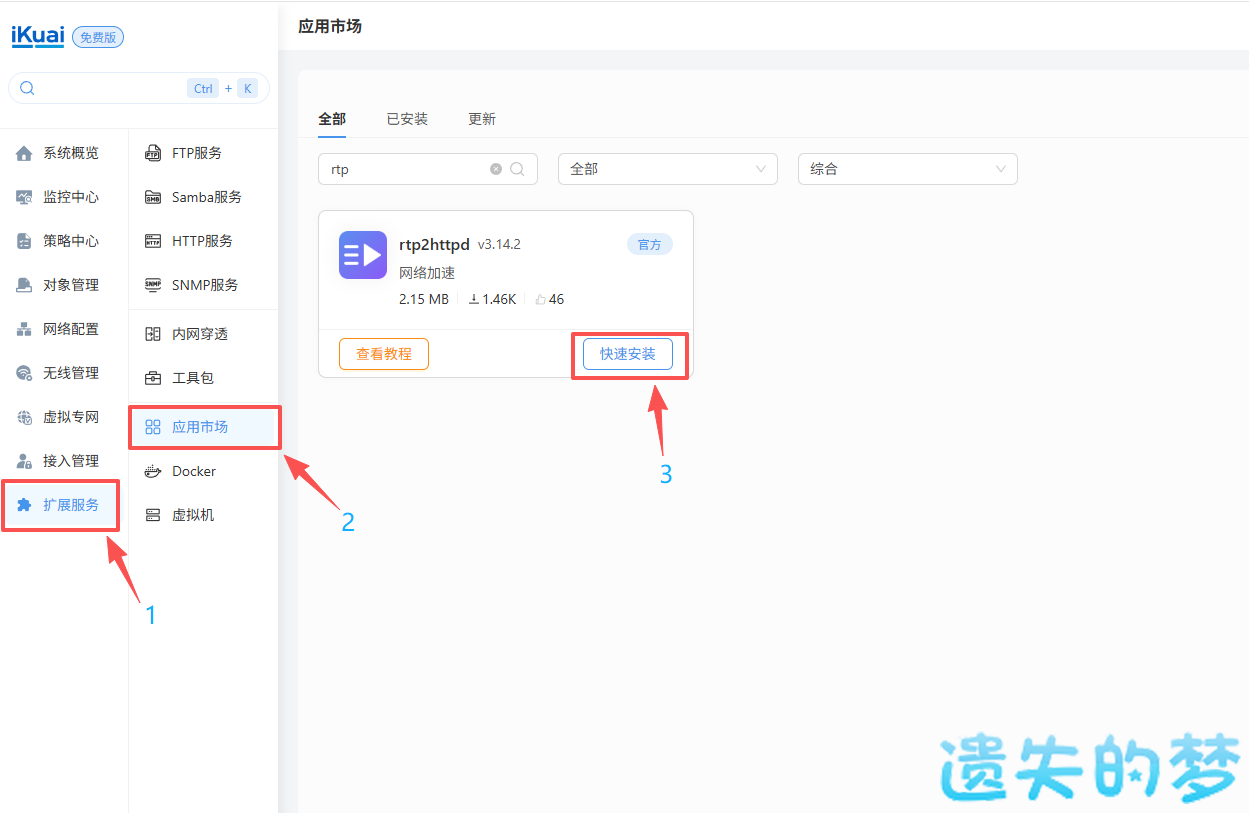This screenshot has height=813, width=1249.
Task: Click the 扩展服务 puzzle icon
Action: coord(24,505)
